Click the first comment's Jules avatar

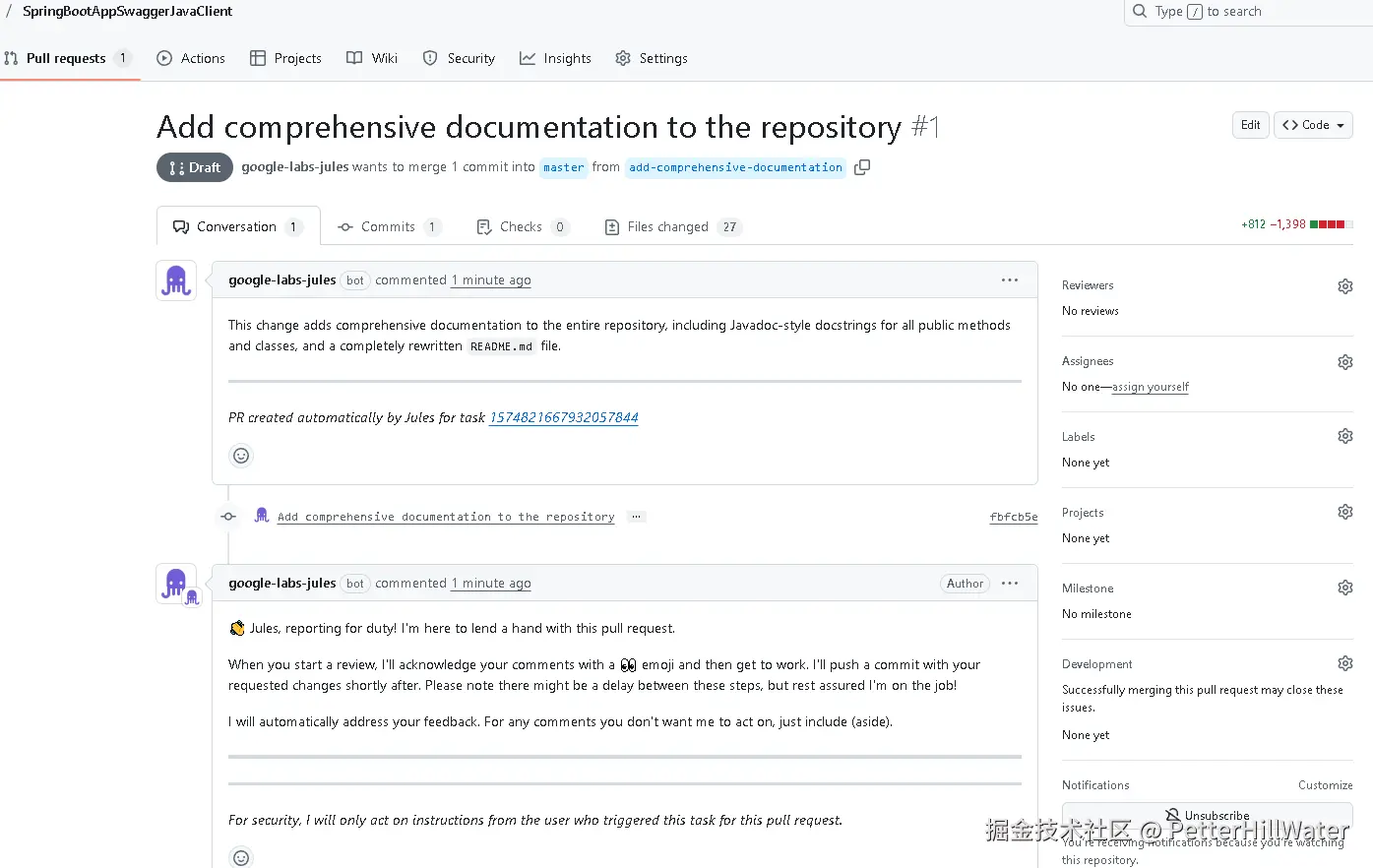(x=176, y=280)
